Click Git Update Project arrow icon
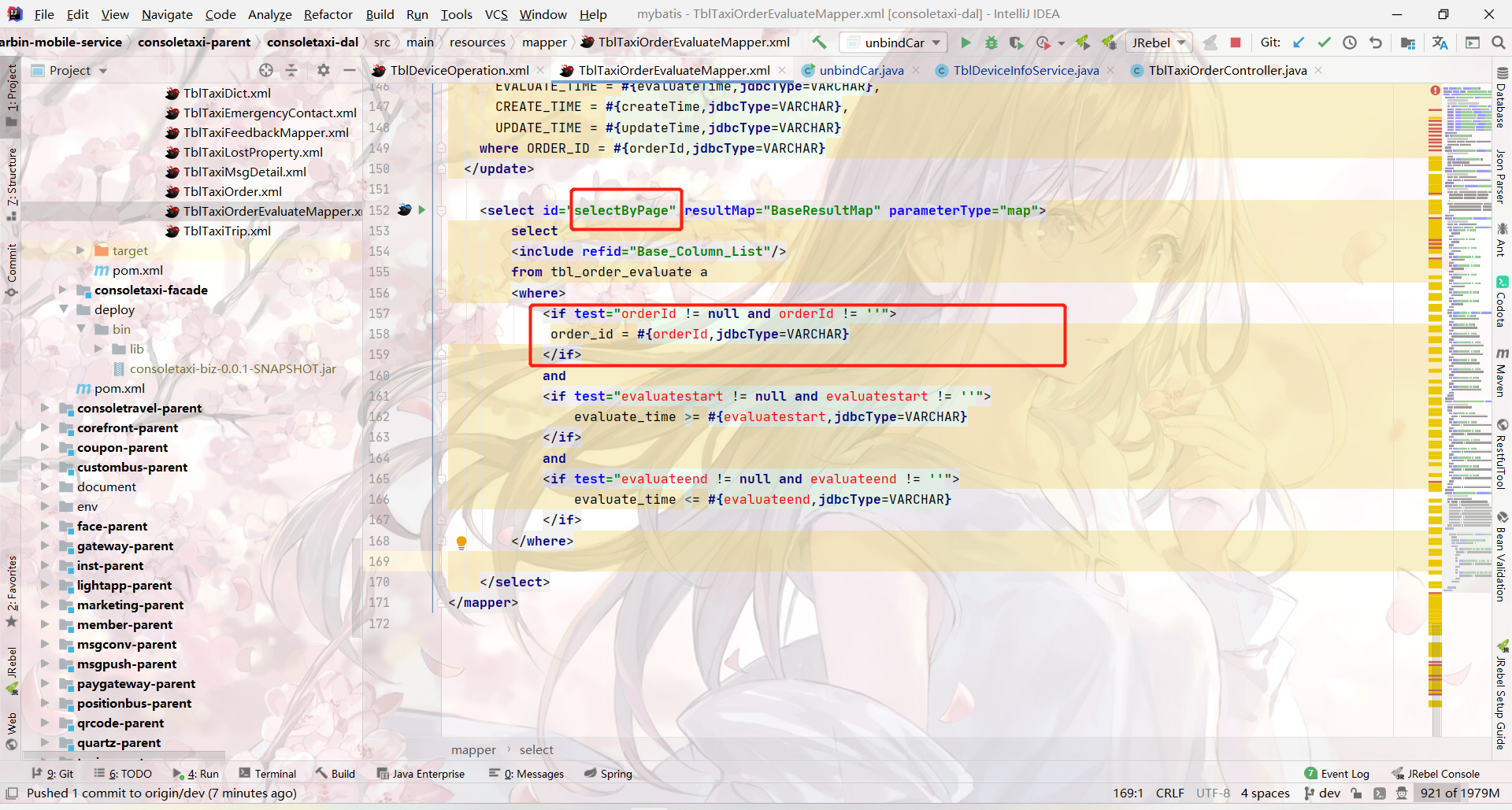Screen dimensions: 1512x810 tap(1299, 43)
